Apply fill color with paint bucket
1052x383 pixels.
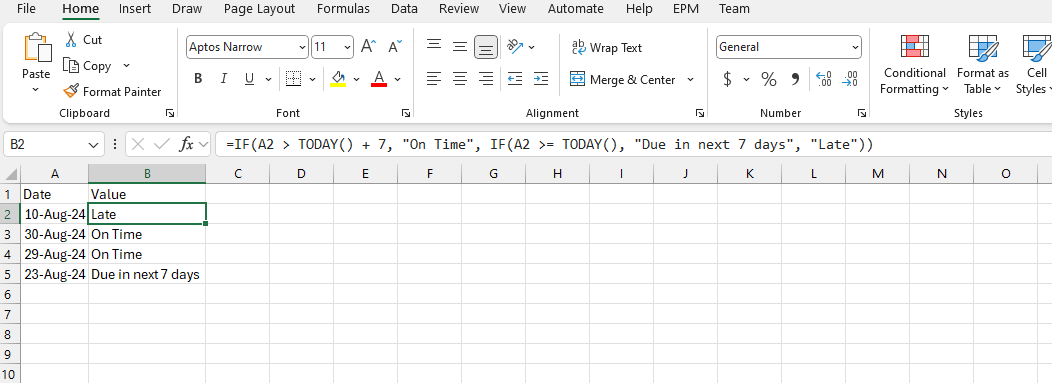click(x=338, y=78)
